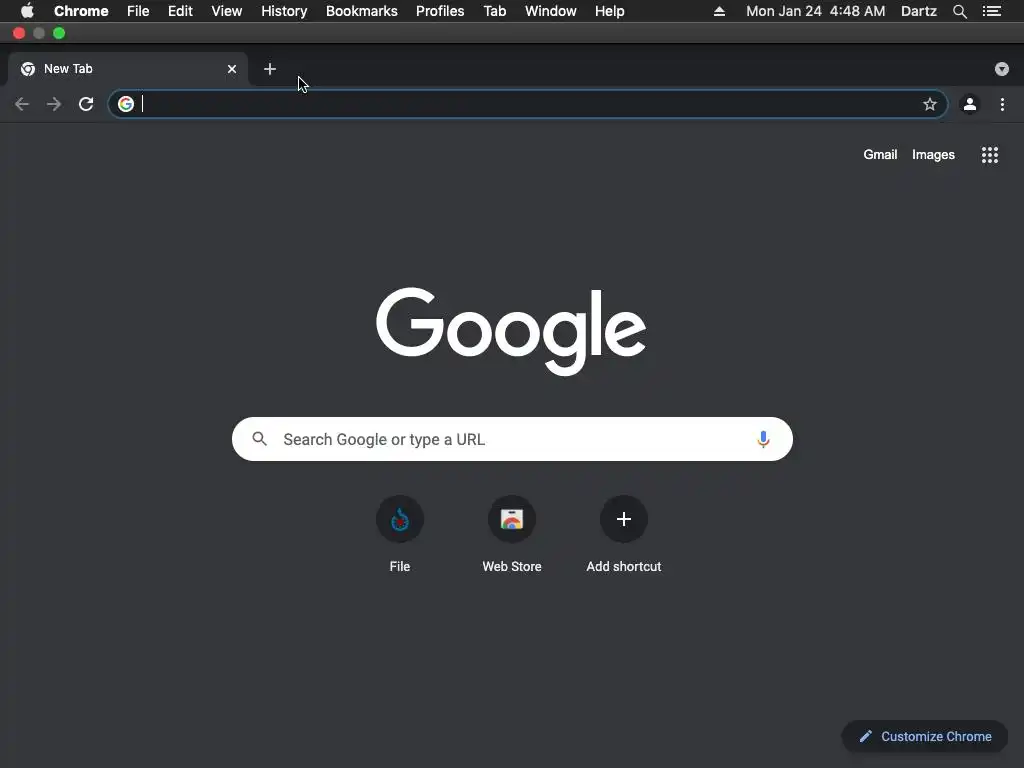The height and width of the screenshot is (768, 1024).
Task: Click the eject icon in menu bar
Action: click(x=719, y=11)
